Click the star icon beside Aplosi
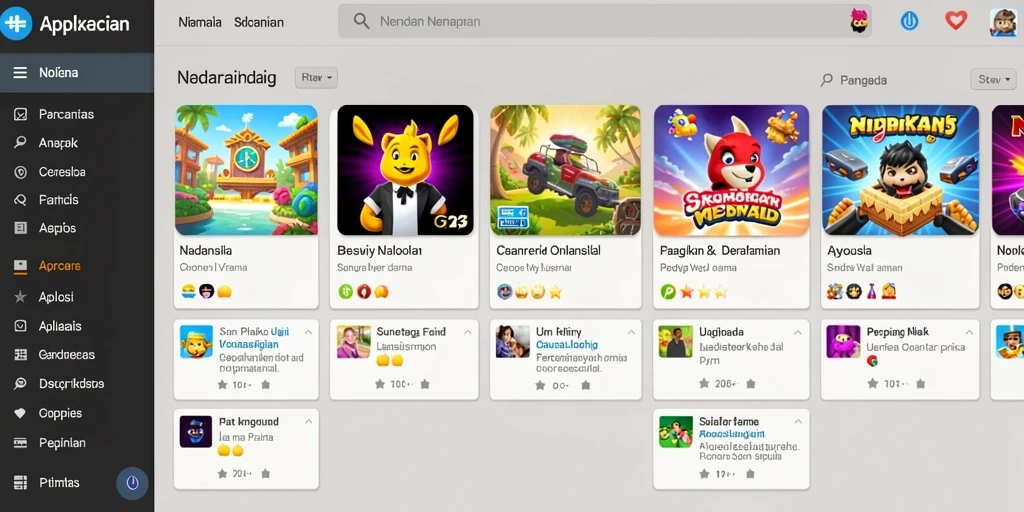This screenshot has height=512, width=1024. tap(20, 296)
